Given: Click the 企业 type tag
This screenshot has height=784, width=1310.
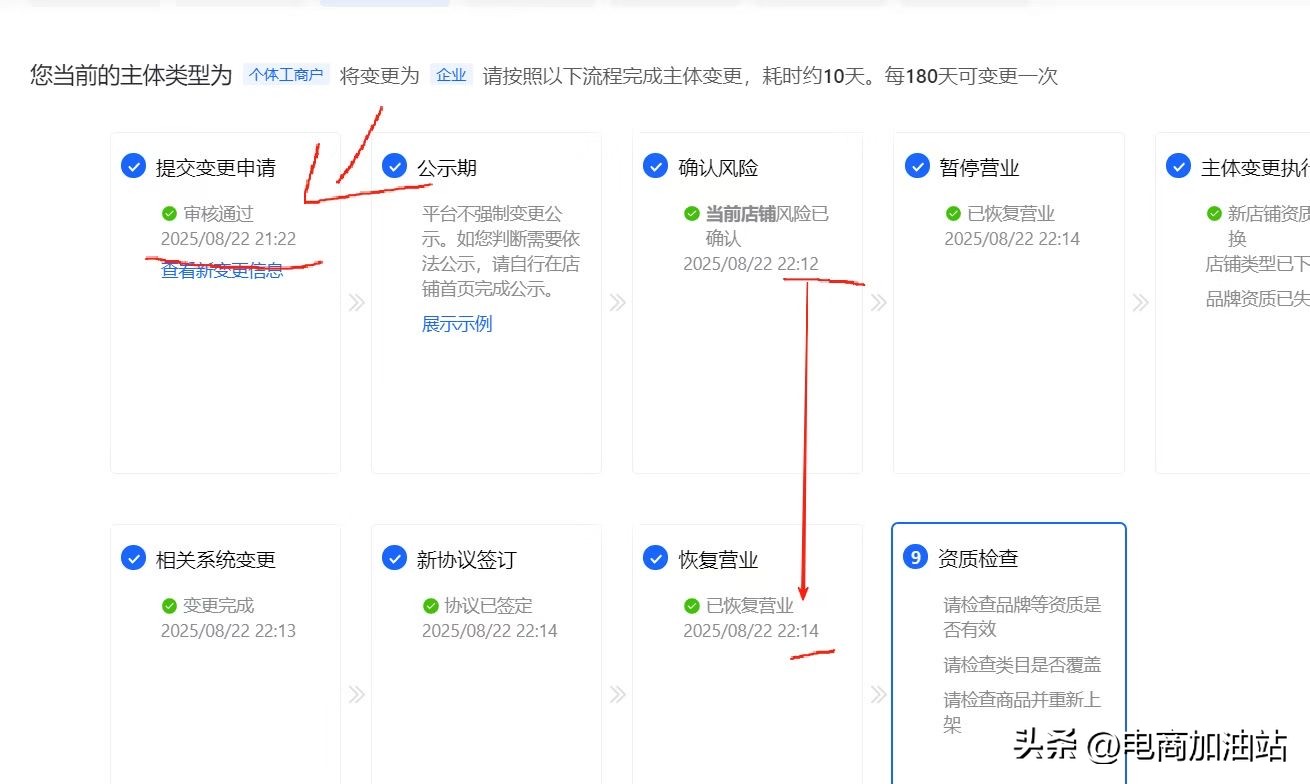Looking at the screenshot, I should pos(451,75).
